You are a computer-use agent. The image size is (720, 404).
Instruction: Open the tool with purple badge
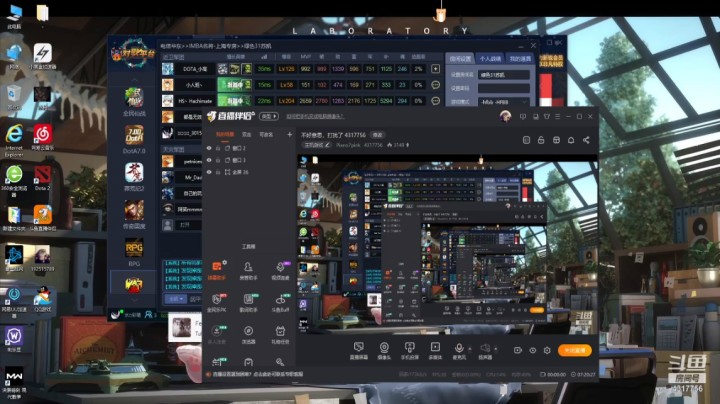pos(280,270)
